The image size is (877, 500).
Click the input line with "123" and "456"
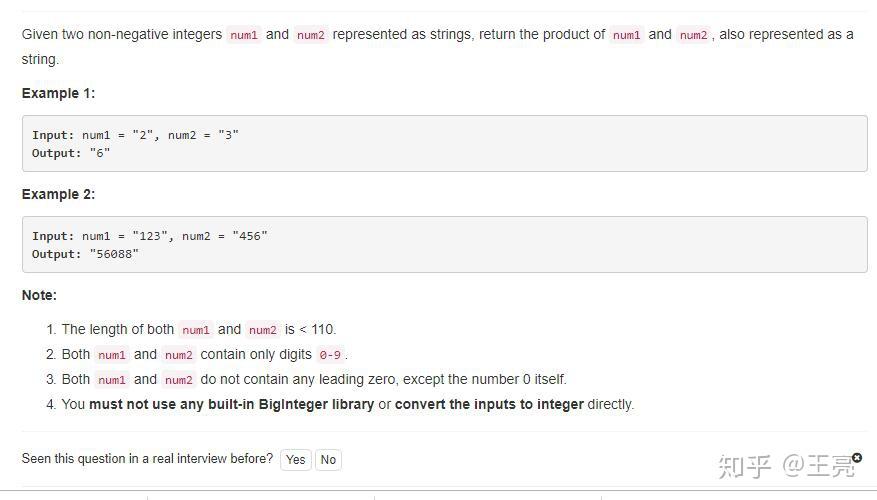point(150,236)
